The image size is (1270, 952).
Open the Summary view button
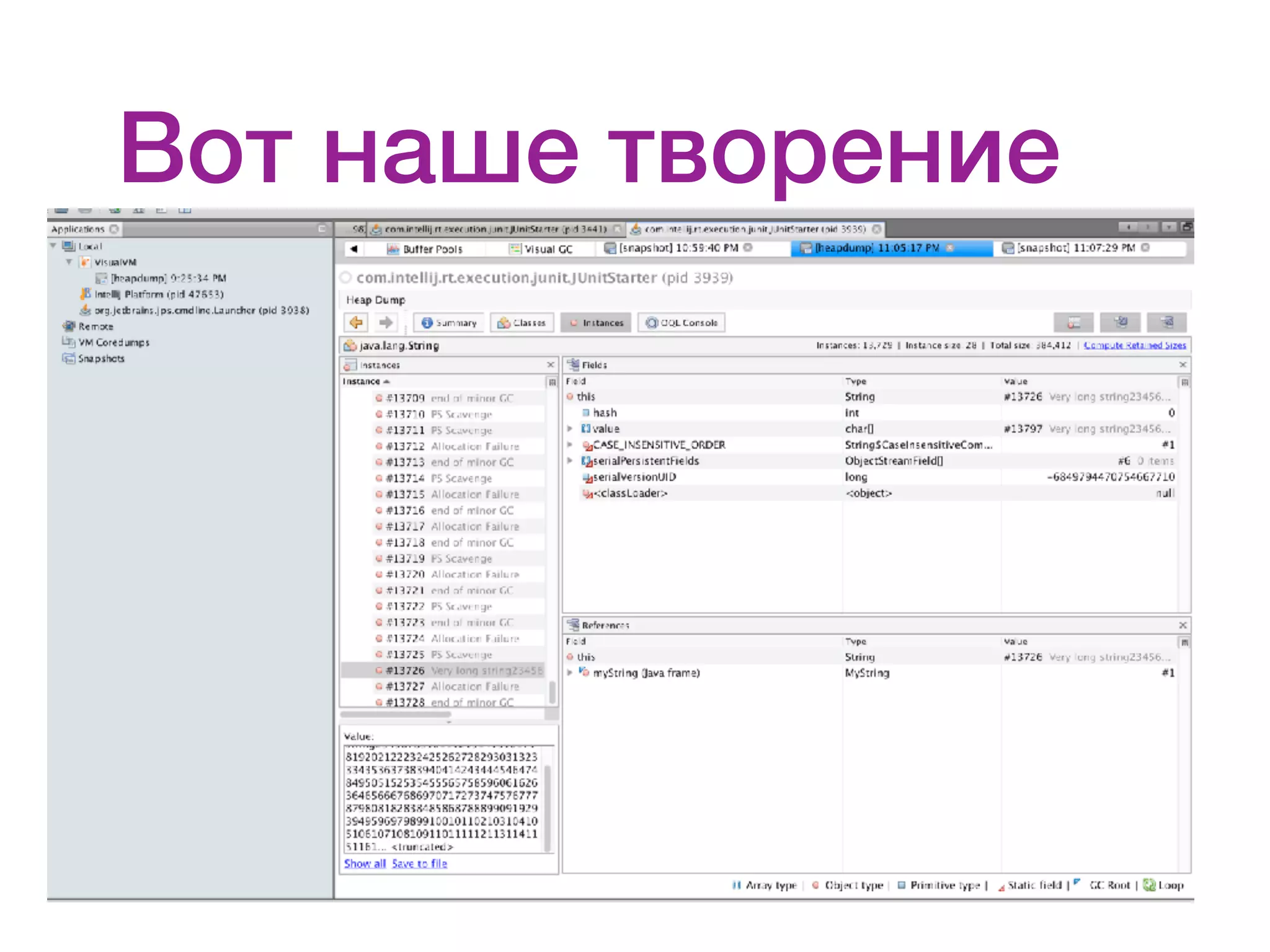[x=450, y=323]
